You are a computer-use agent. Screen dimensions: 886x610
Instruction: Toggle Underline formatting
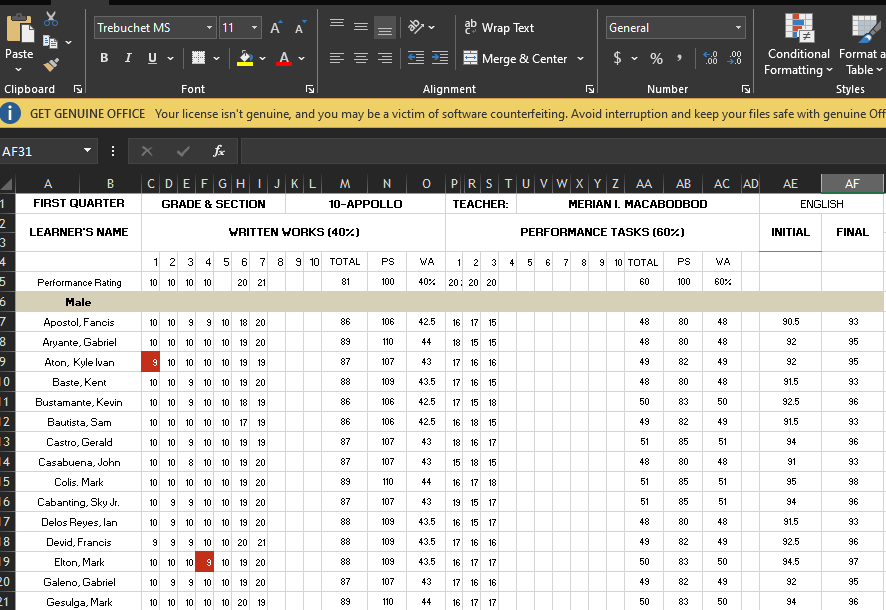pos(152,58)
